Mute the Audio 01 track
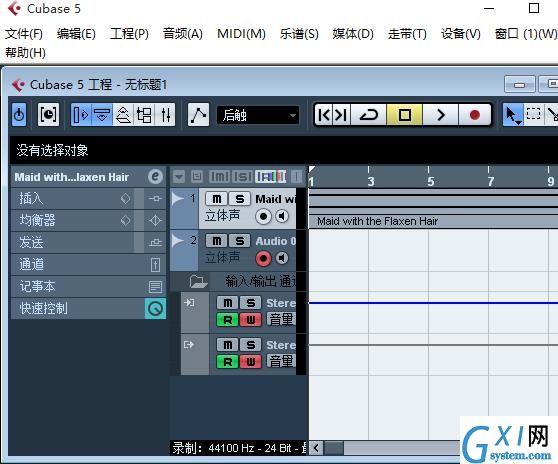Screen dimensions: 558x464 pos(217,241)
